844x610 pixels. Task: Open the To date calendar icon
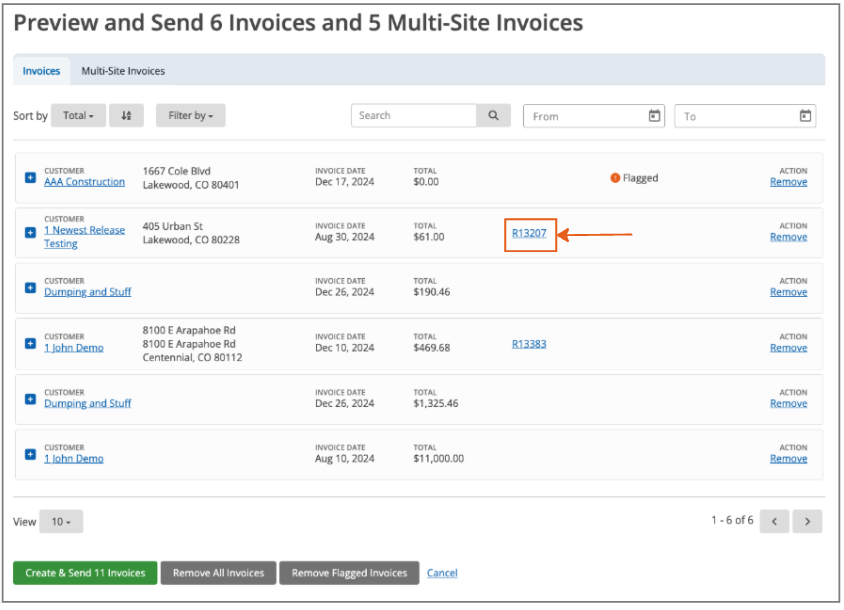point(805,116)
